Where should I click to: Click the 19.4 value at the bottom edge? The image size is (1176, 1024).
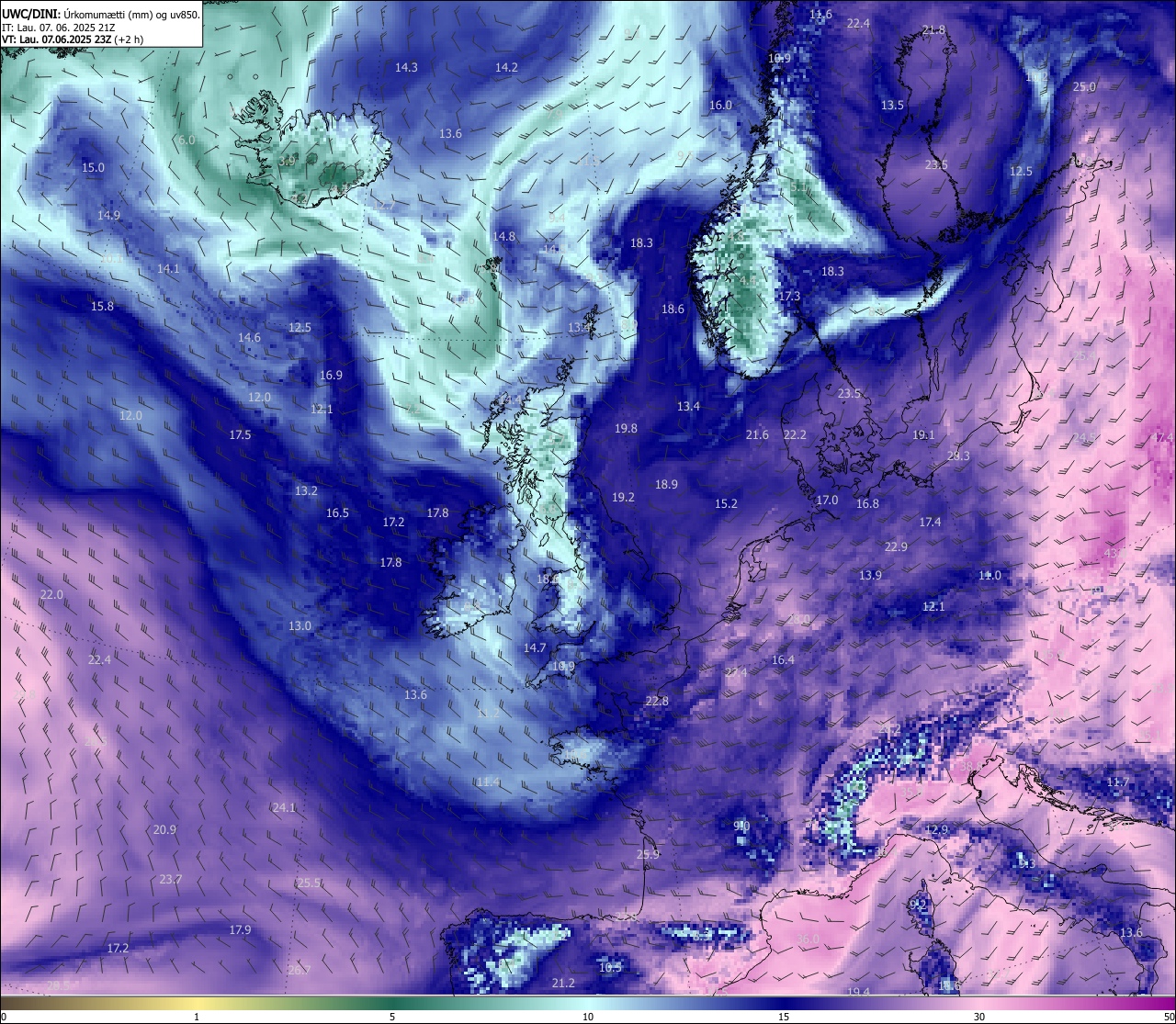858,992
